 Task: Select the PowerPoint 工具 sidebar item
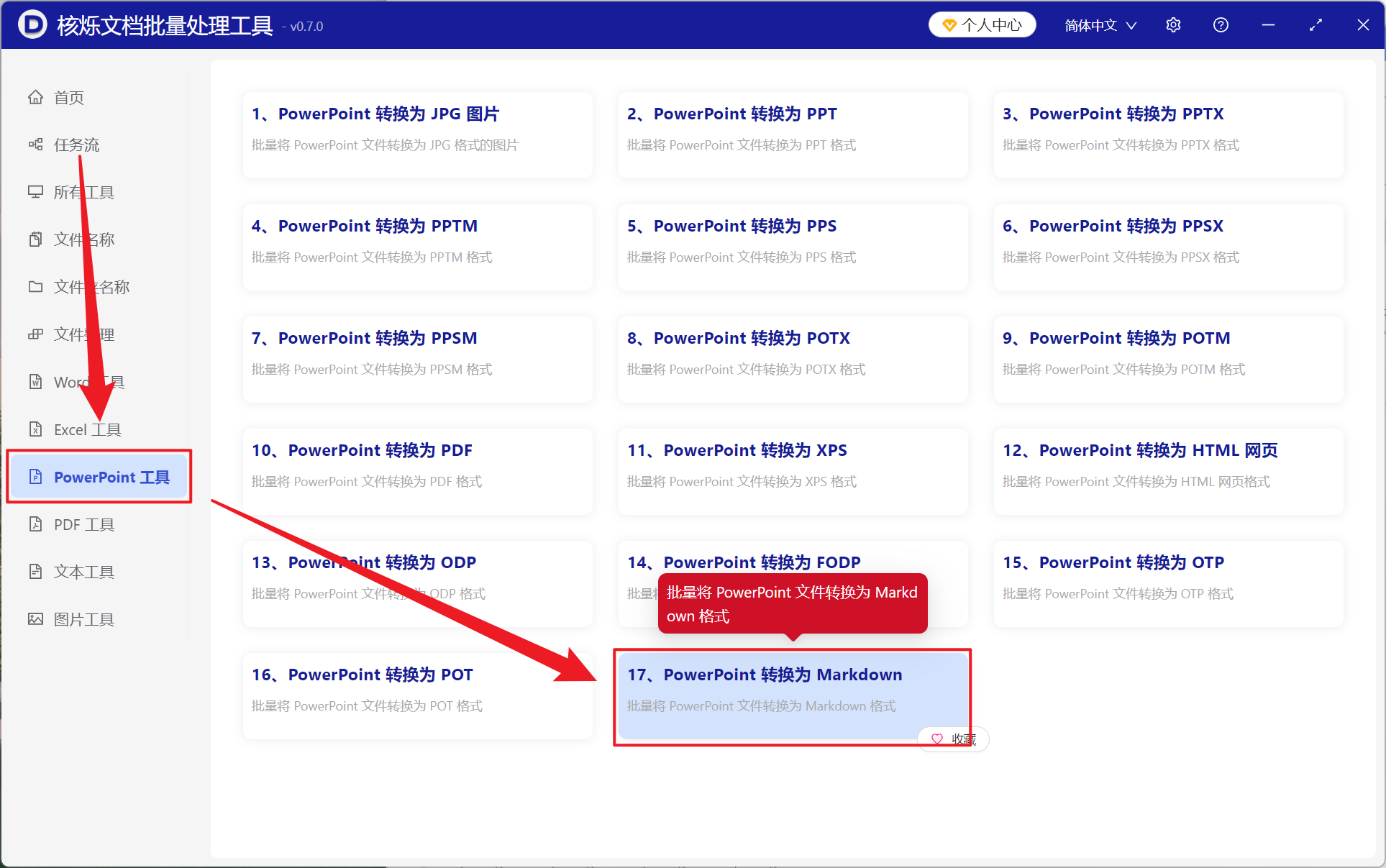click(x=99, y=477)
